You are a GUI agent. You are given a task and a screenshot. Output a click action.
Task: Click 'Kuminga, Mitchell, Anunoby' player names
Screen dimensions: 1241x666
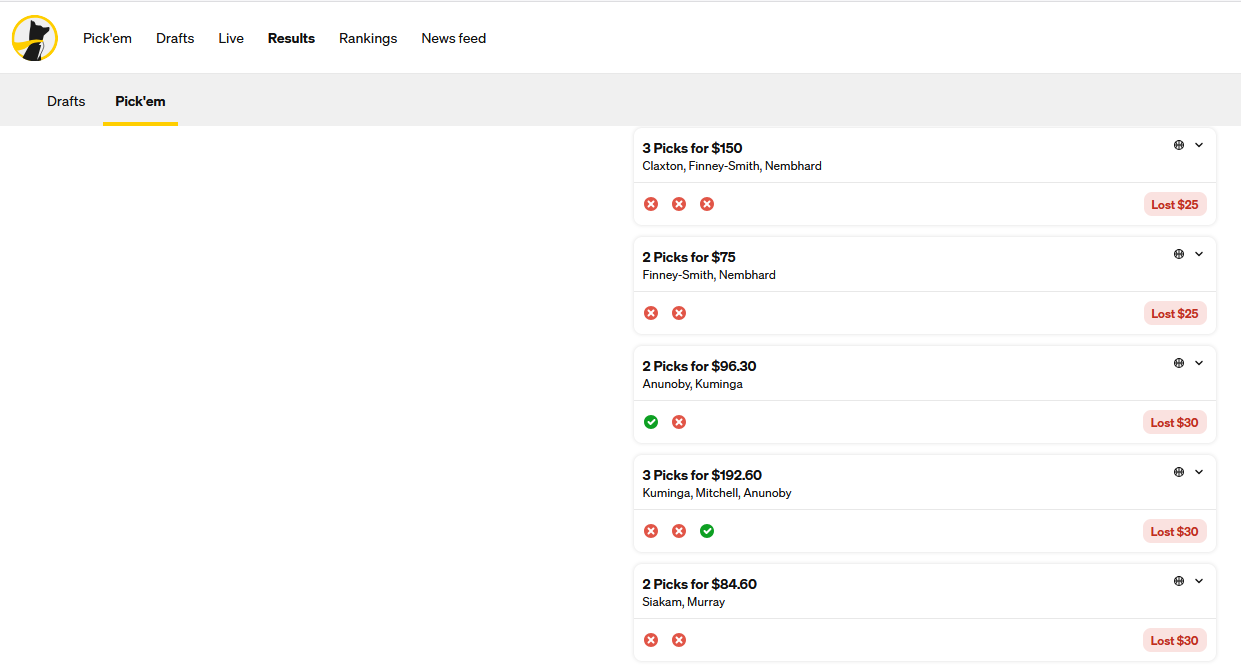pyautogui.click(x=717, y=493)
